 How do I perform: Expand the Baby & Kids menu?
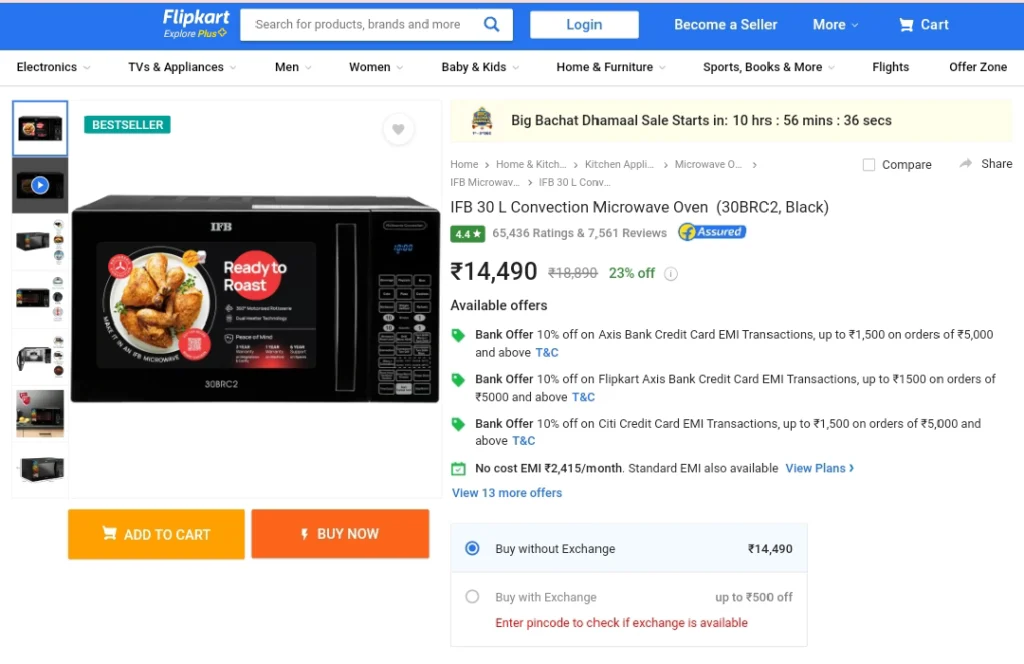[480, 67]
